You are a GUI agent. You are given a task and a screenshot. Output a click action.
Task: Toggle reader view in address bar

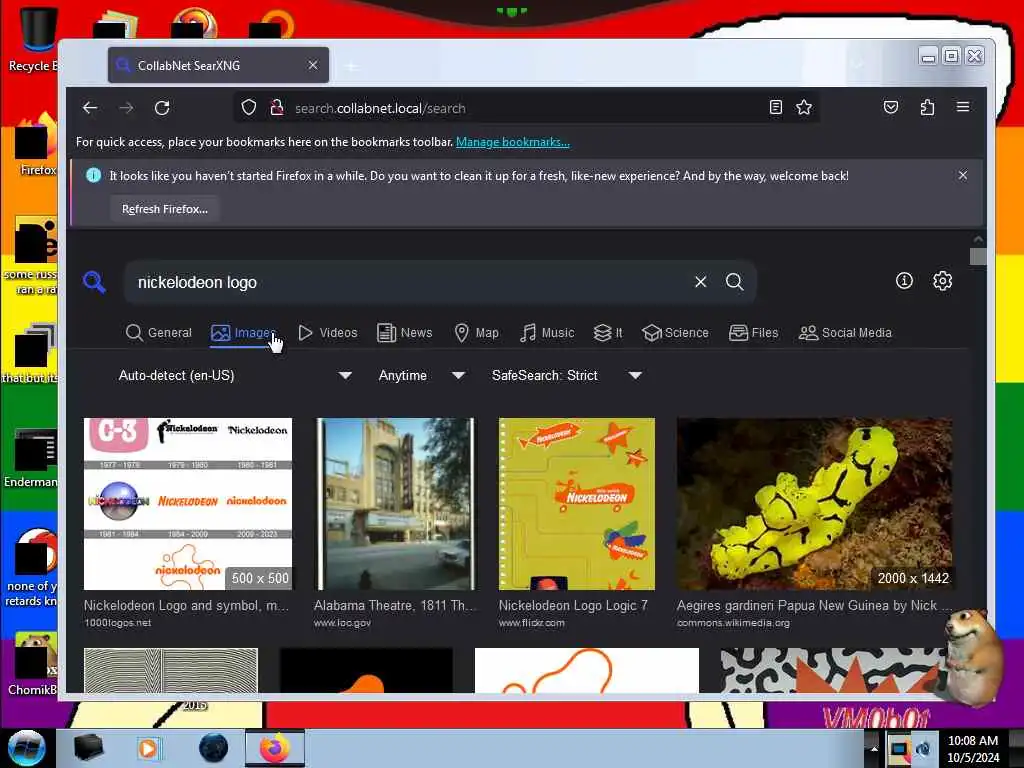[x=775, y=108]
